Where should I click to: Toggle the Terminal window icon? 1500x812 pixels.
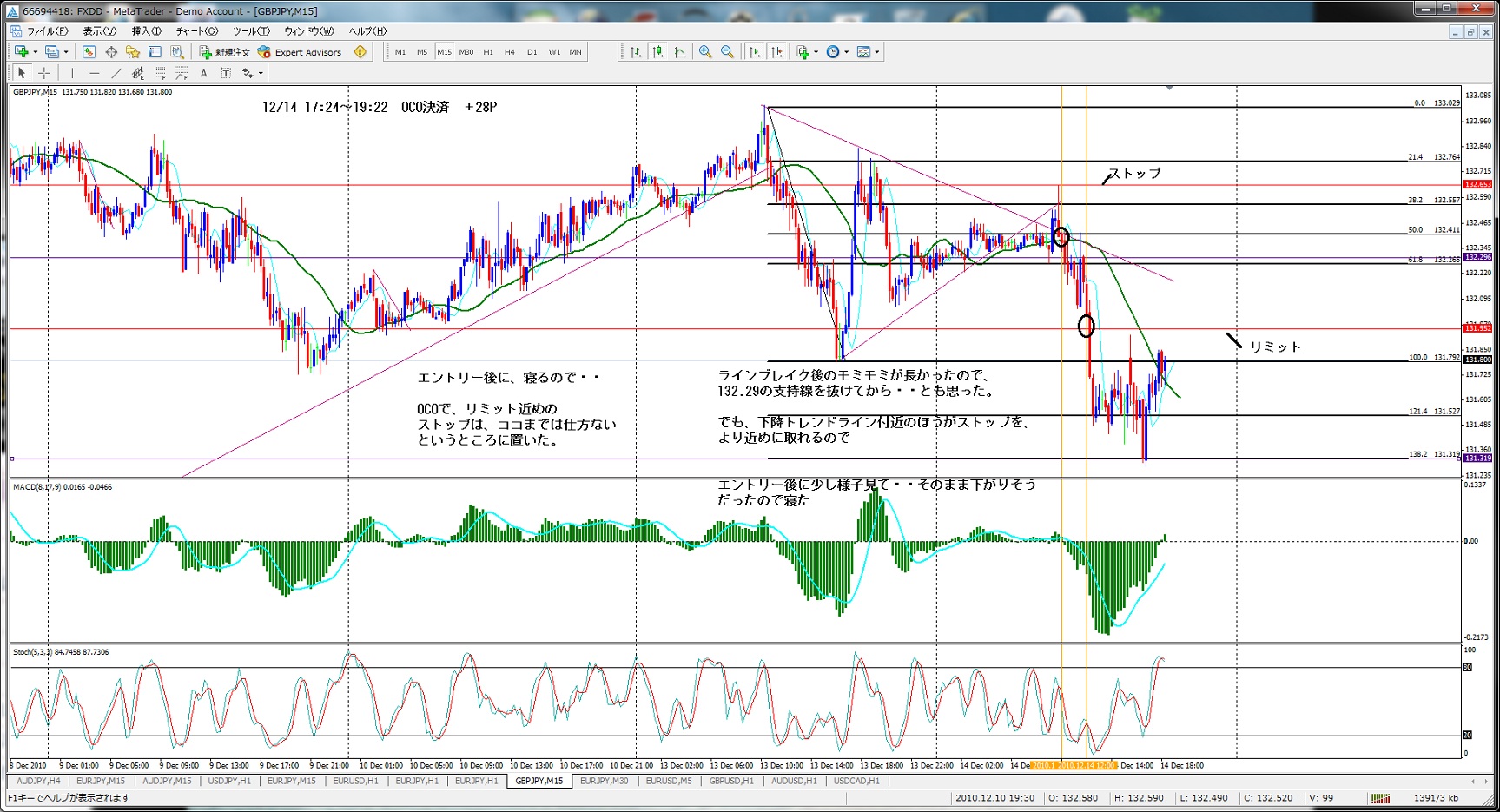click(155, 52)
